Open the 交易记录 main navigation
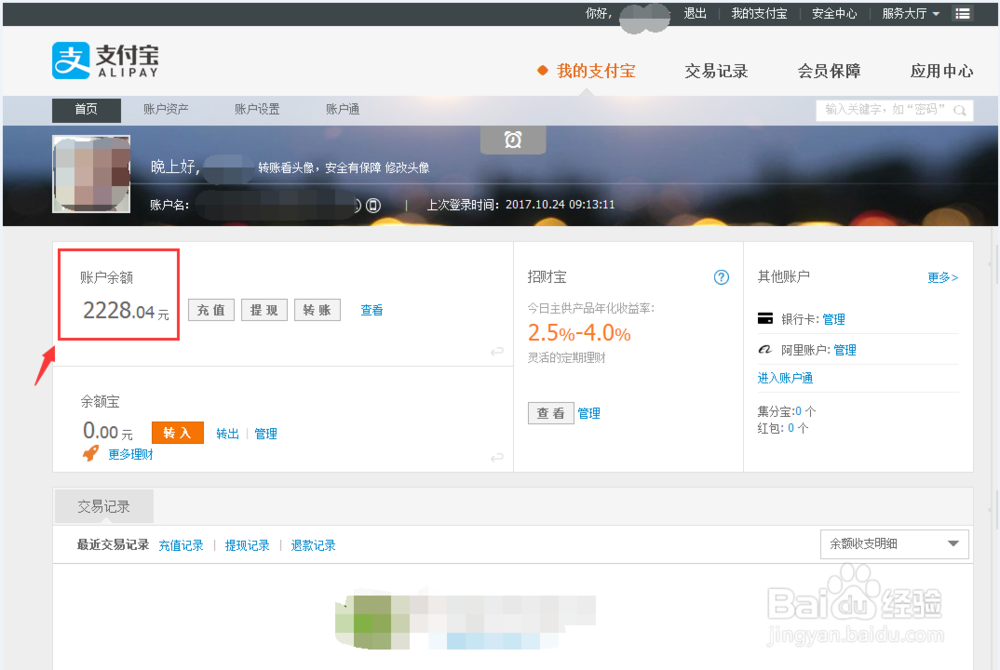 (716, 71)
